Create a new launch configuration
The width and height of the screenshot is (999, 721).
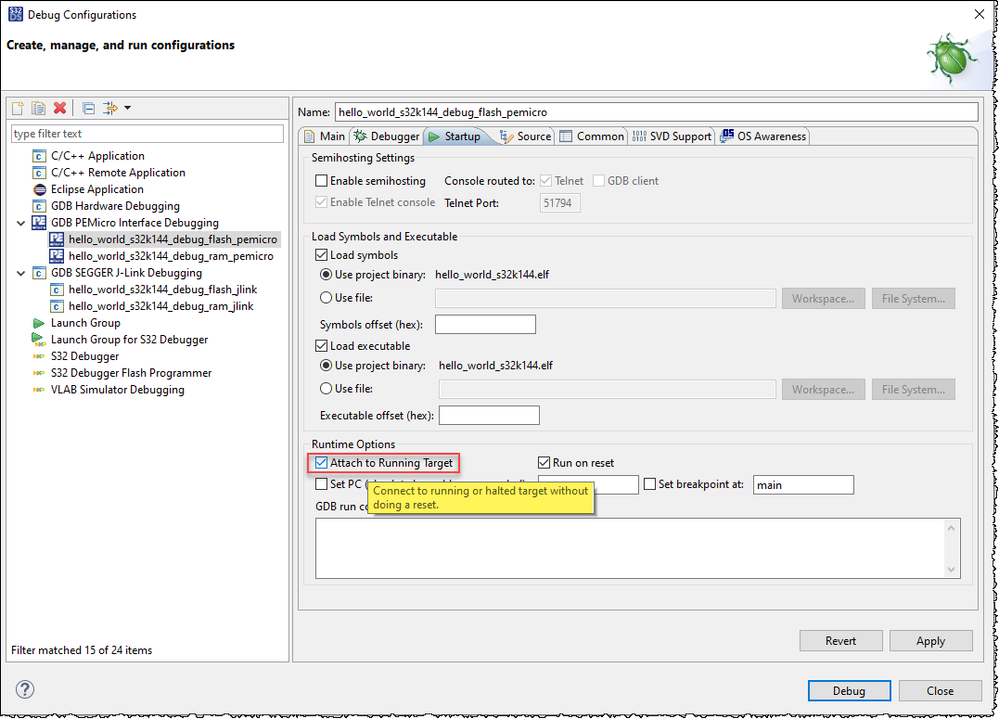coord(17,108)
